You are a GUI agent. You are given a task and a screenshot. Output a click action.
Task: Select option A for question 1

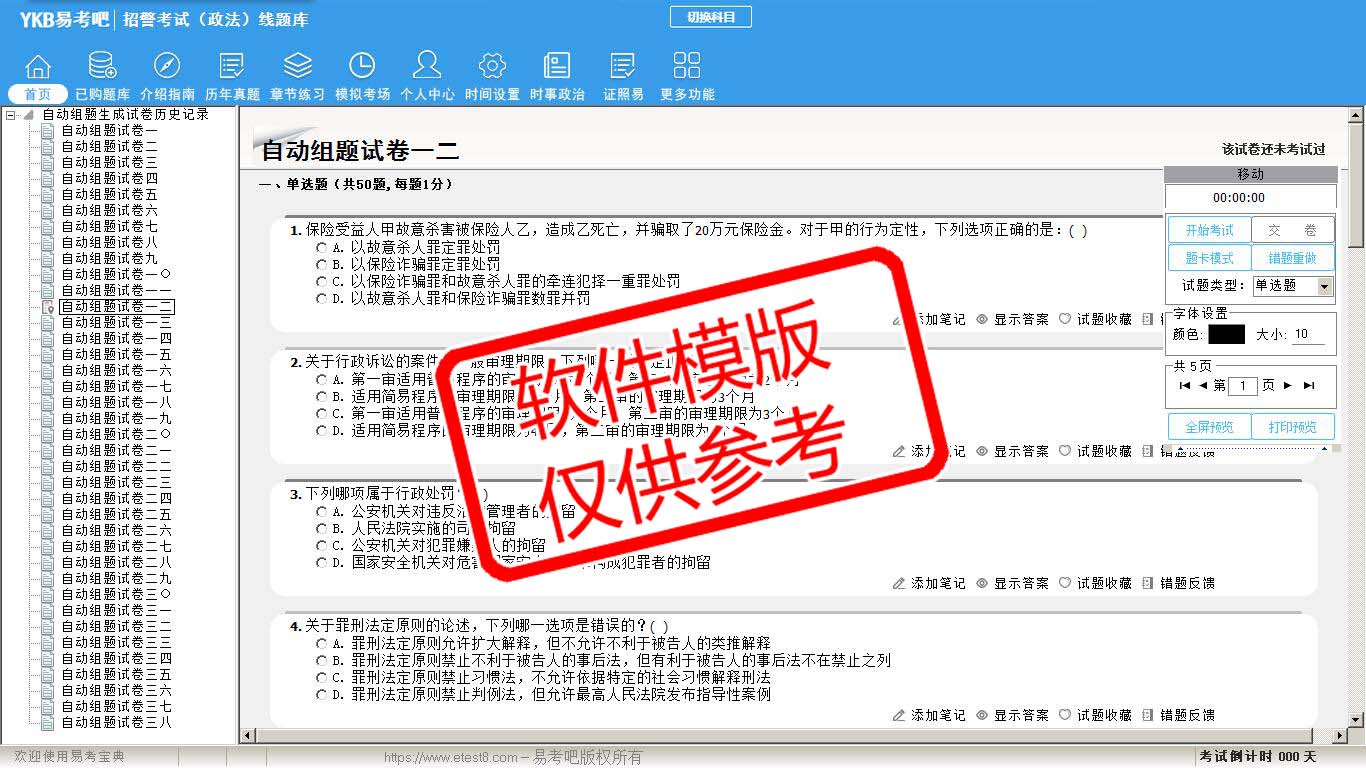tap(321, 247)
